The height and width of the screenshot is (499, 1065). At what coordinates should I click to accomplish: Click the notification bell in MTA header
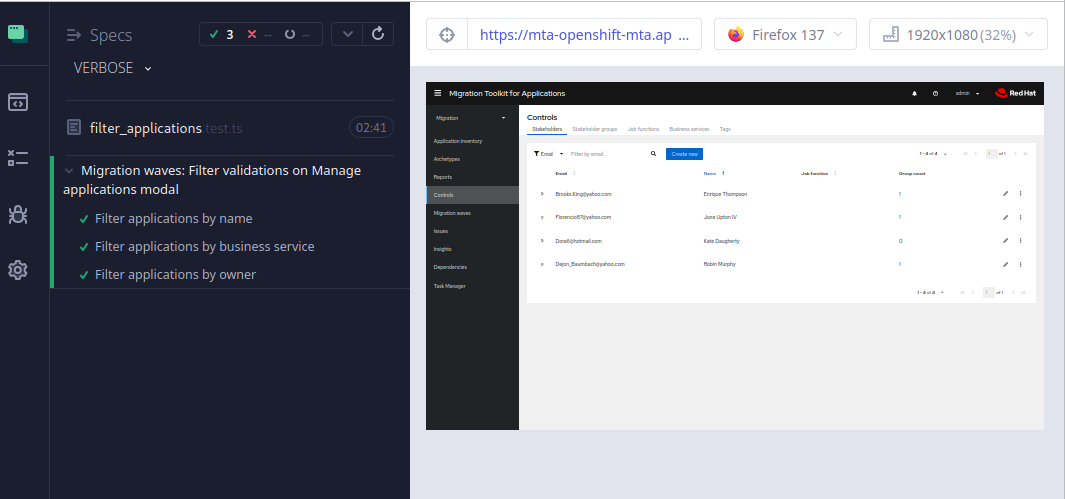(914, 93)
